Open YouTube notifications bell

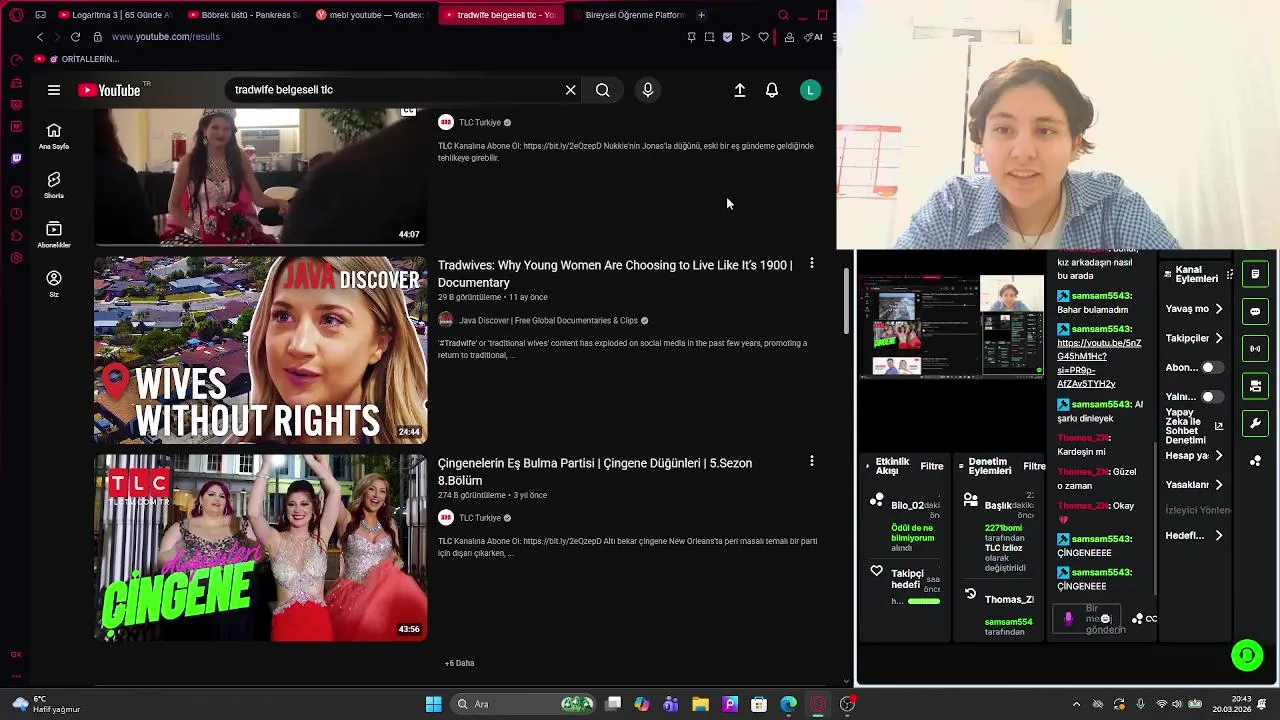772,90
